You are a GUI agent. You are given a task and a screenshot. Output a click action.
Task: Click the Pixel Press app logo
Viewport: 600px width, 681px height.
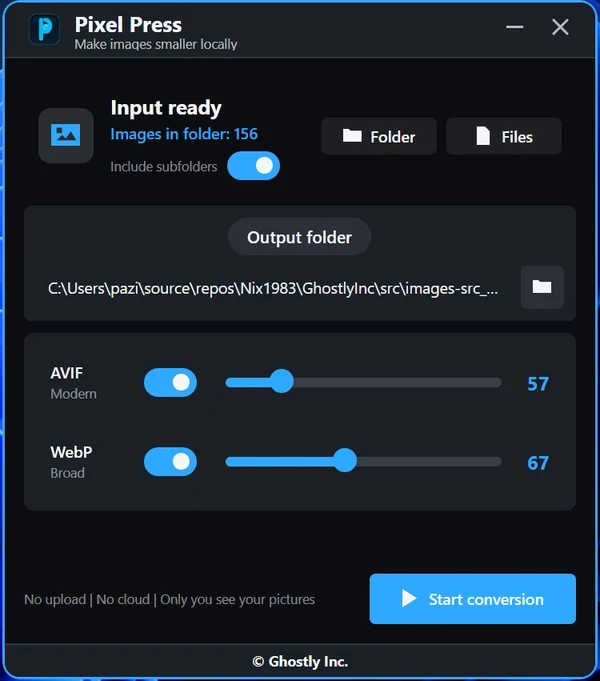point(44,30)
